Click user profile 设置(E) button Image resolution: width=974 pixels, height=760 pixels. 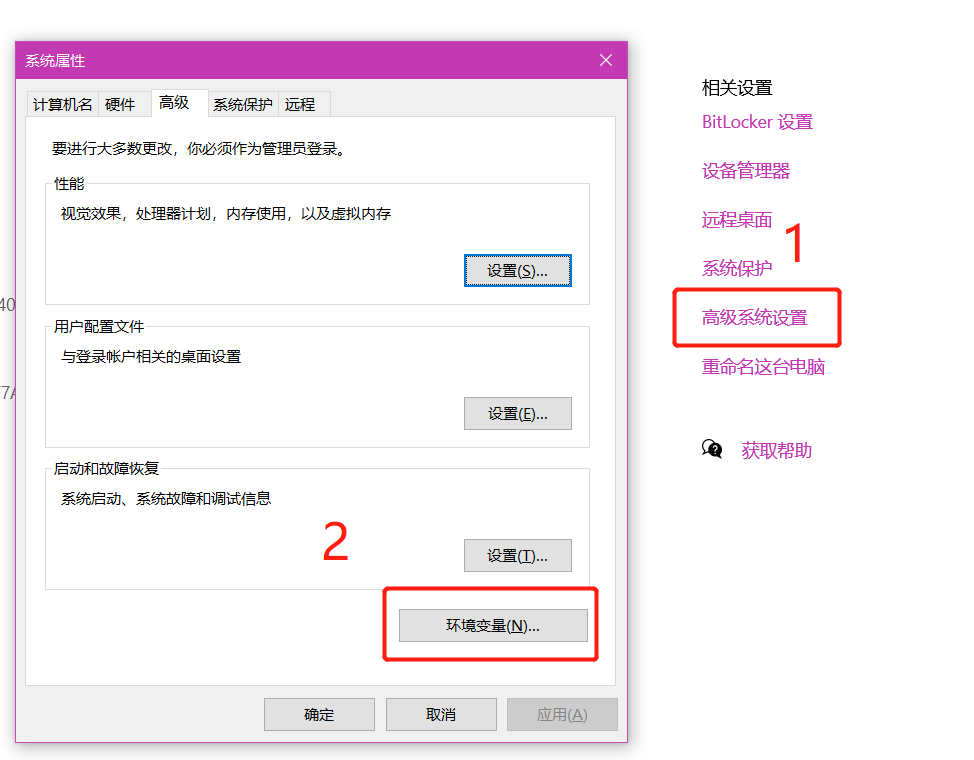coord(517,413)
